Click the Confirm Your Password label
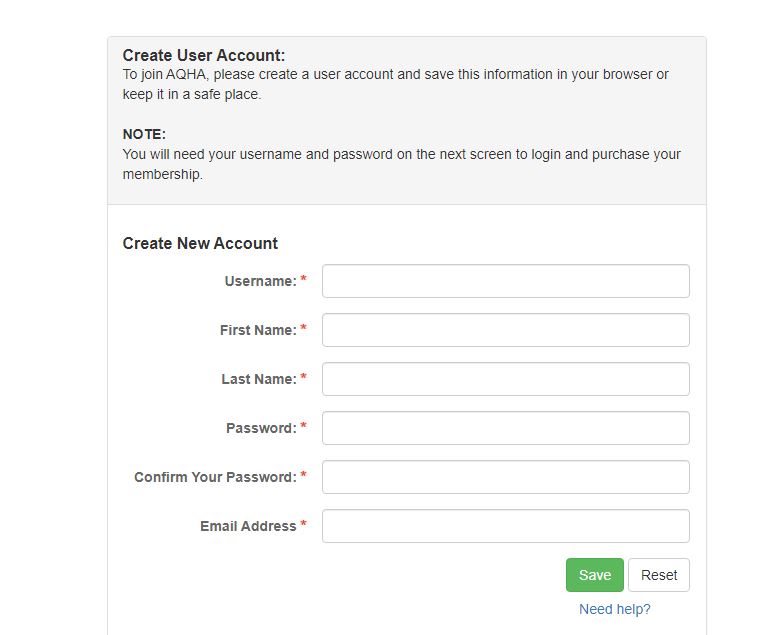The image size is (775, 635). click(x=215, y=477)
